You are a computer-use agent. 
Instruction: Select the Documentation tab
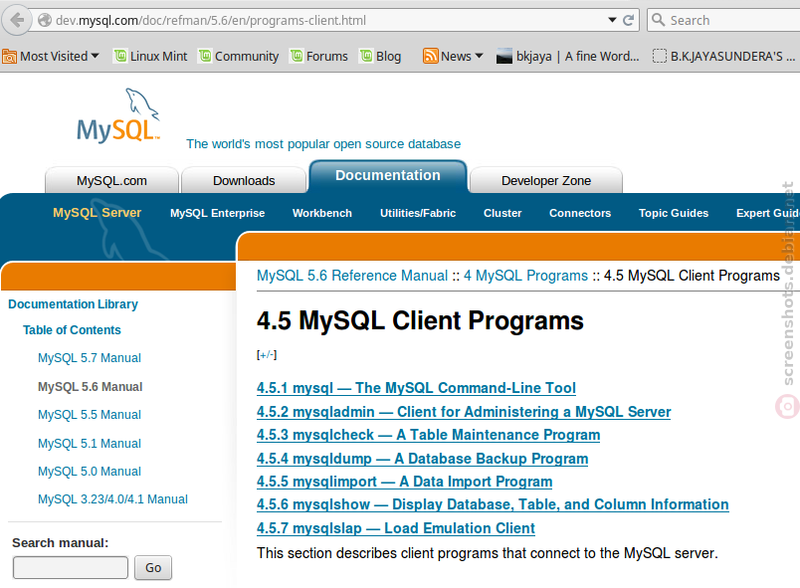[388, 176]
